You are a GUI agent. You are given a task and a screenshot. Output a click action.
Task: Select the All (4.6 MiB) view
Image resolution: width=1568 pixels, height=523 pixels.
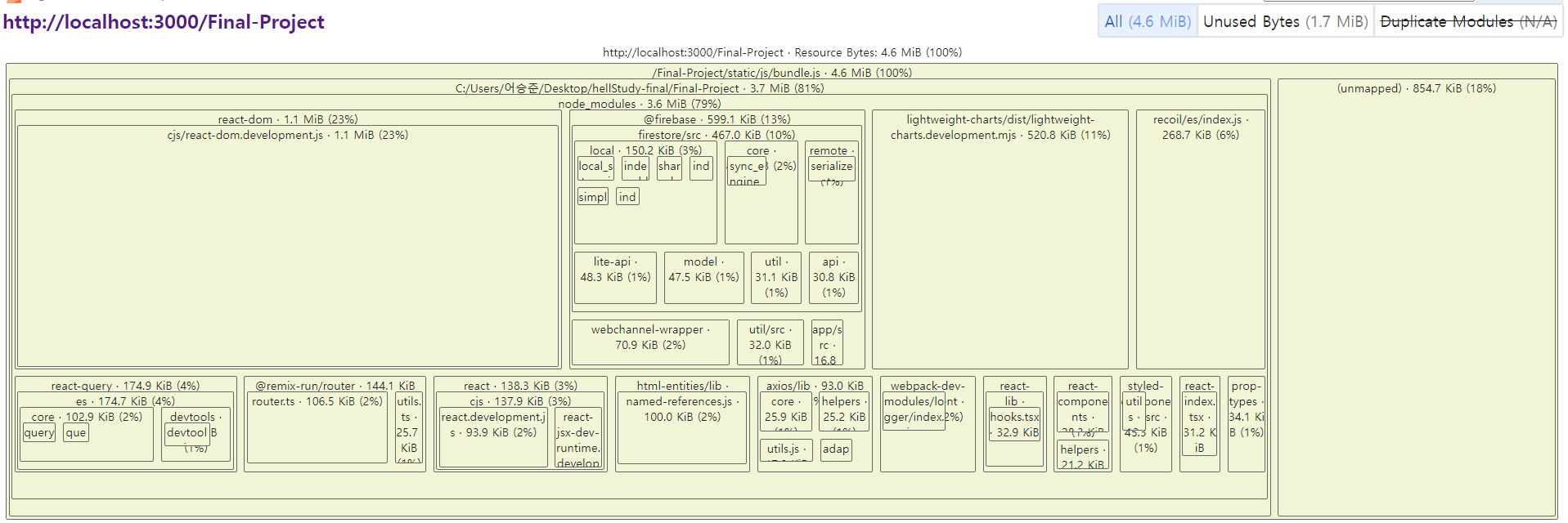click(1148, 21)
